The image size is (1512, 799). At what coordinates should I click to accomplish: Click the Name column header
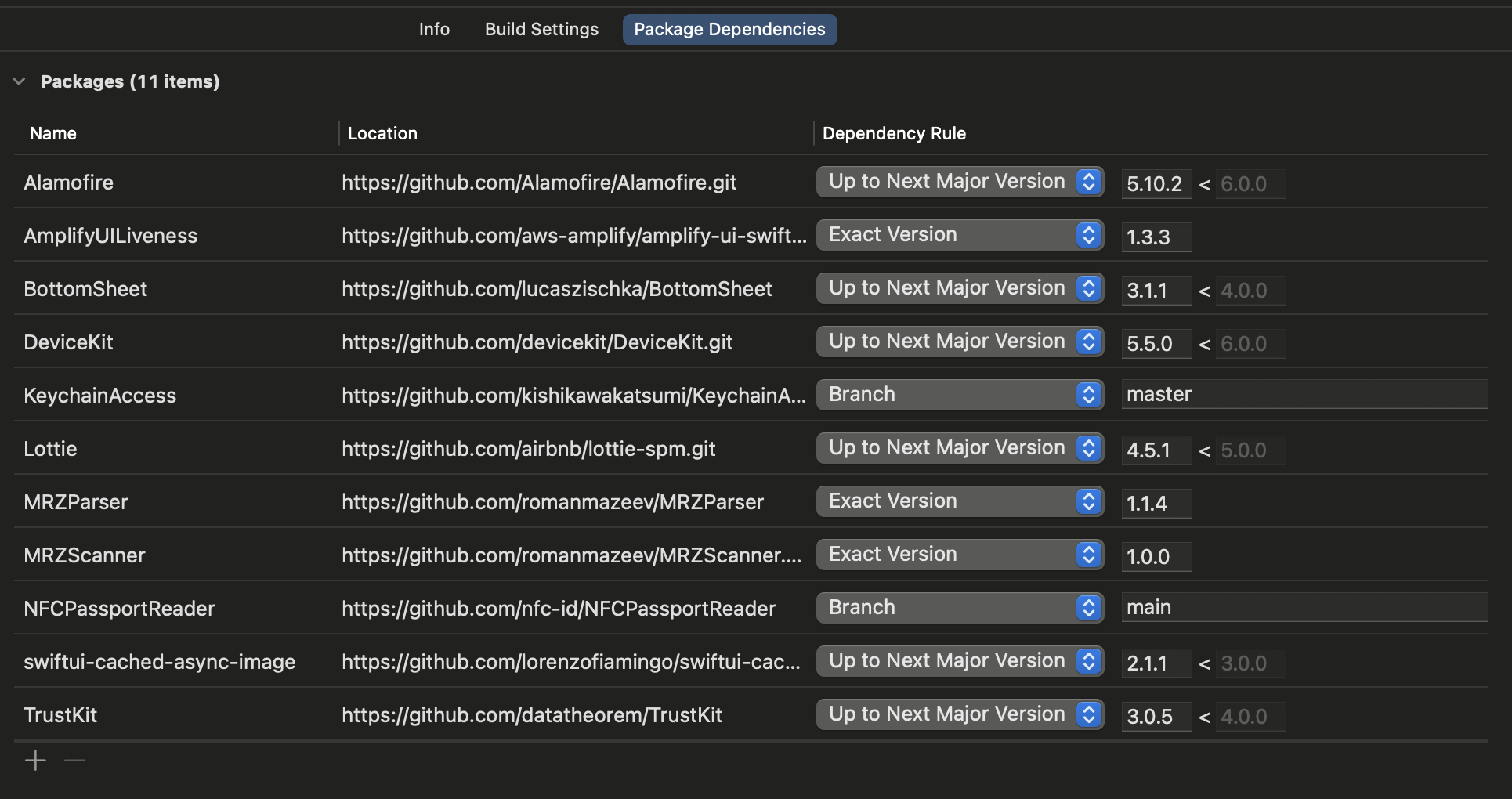[x=53, y=133]
